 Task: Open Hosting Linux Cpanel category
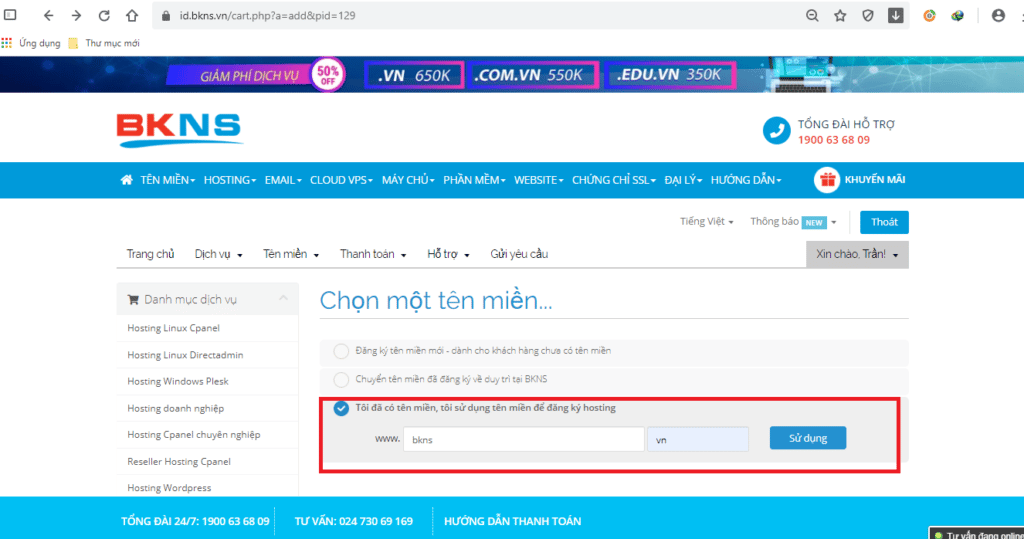pyautogui.click(x=173, y=328)
